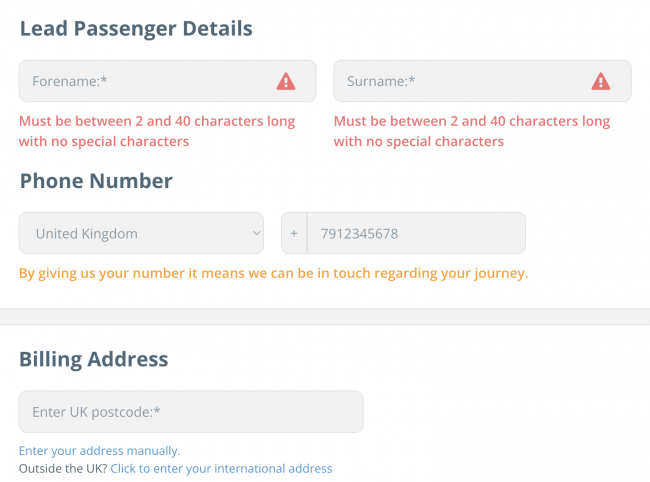Click the Phone Number heading

tap(96, 181)
